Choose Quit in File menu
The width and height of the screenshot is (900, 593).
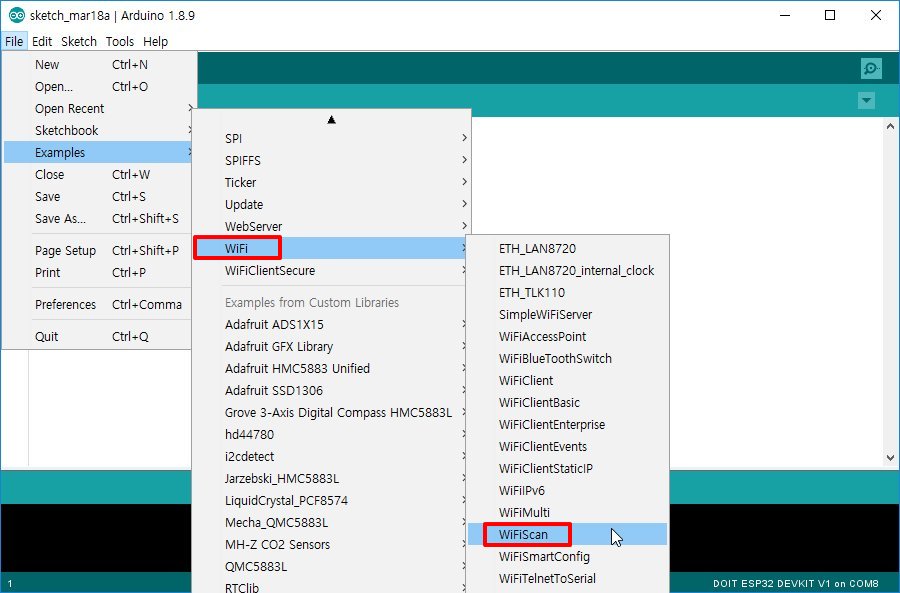tap(99, 336)
